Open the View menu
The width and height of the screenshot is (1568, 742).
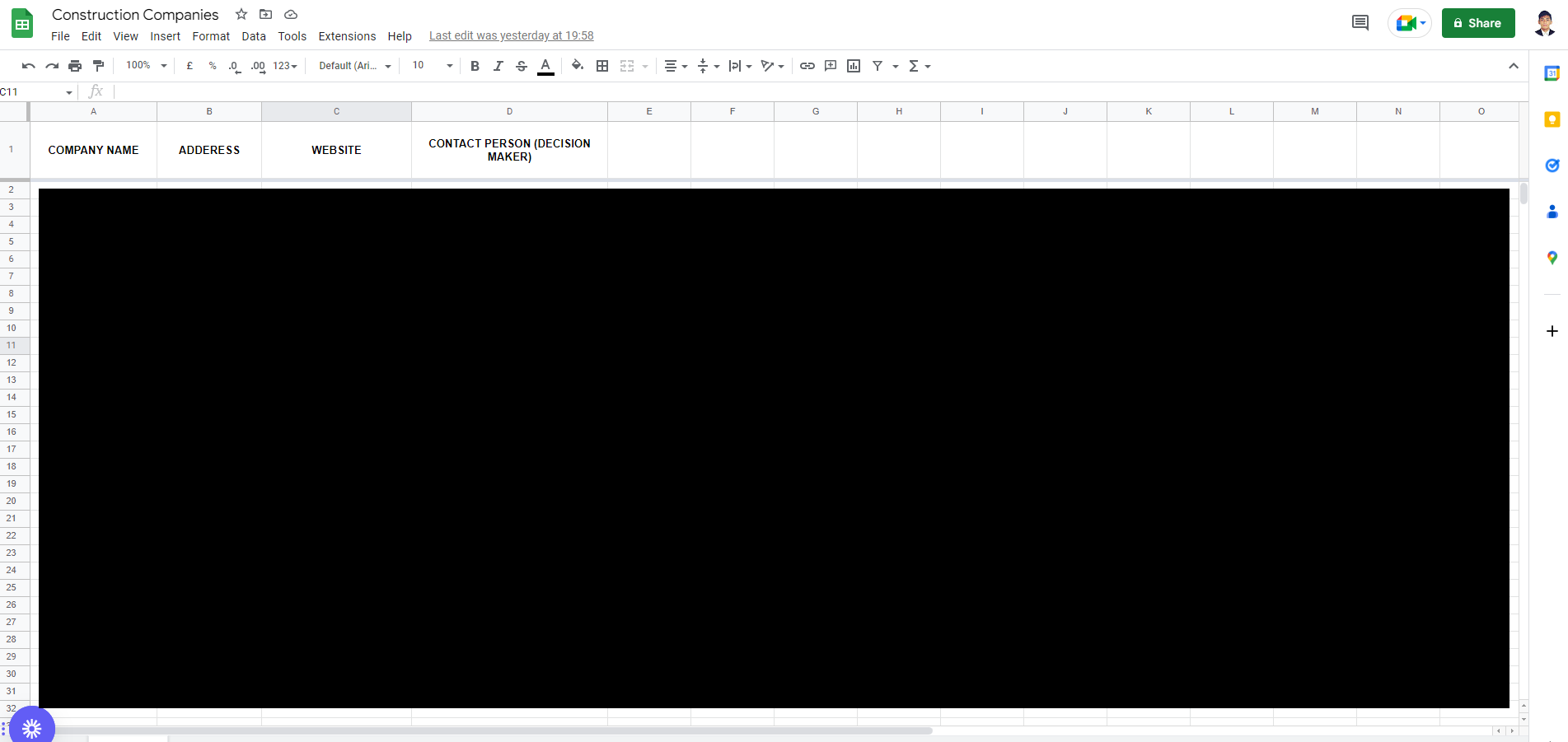click(x=126, y=36)
